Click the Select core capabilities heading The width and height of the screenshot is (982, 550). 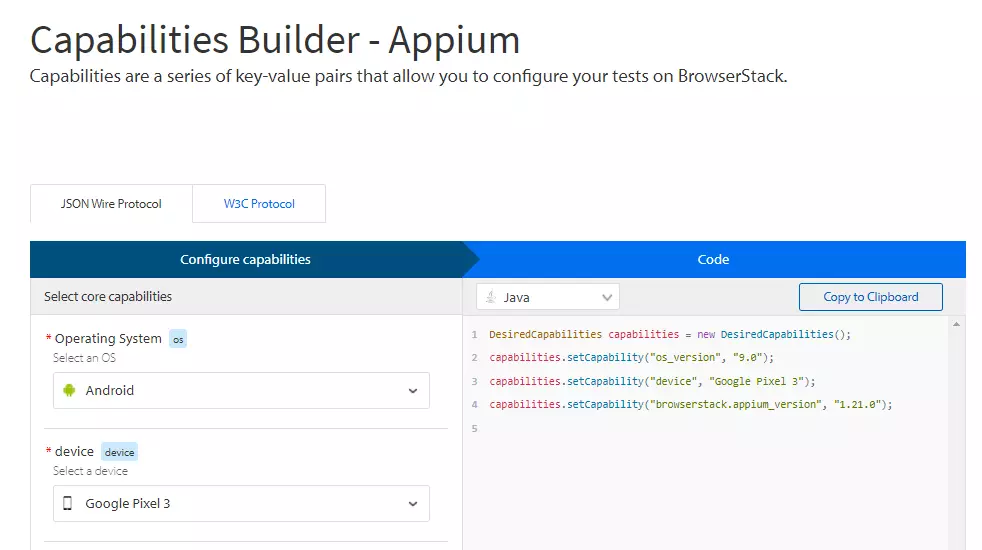click(x=108, y=297)
